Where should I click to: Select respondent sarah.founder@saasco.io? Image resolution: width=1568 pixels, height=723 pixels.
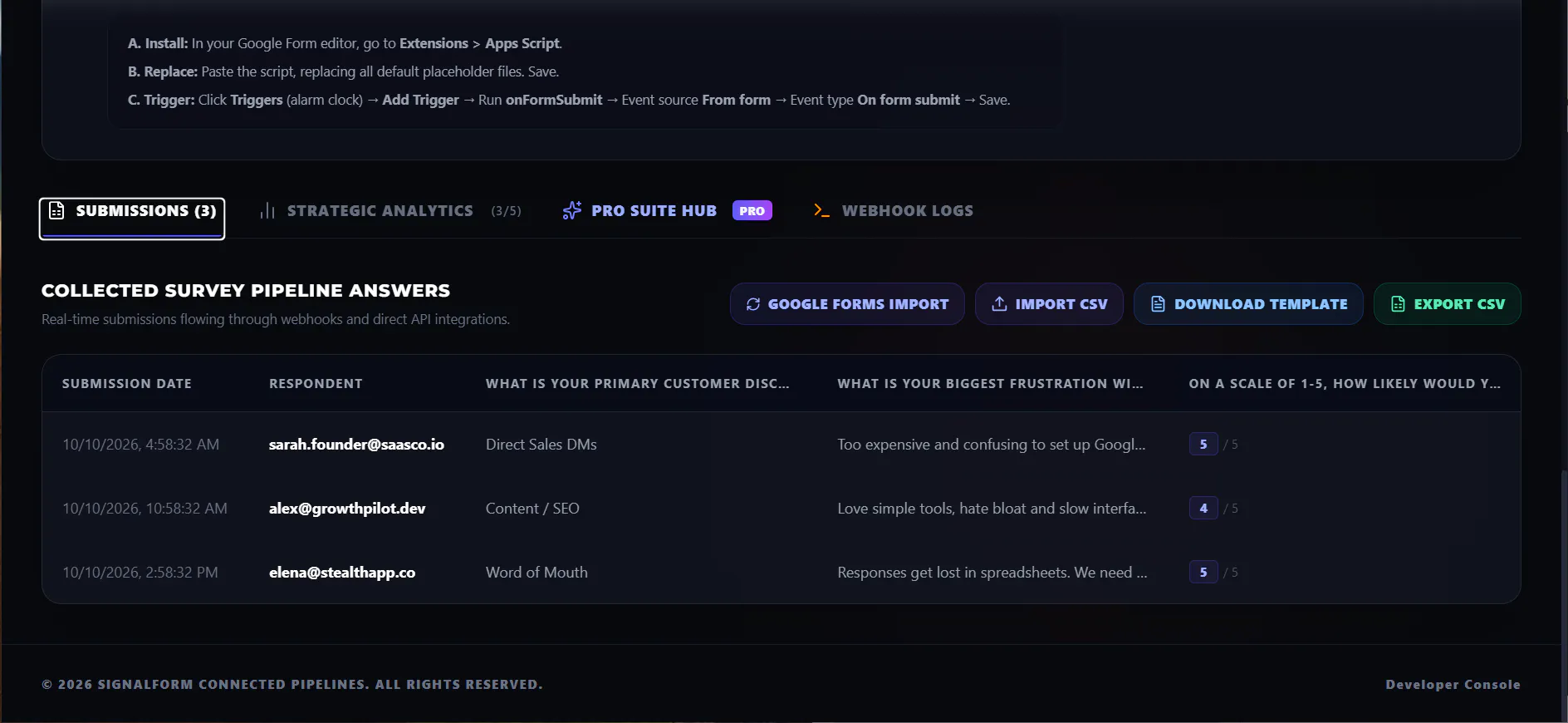tap(356, 445)
